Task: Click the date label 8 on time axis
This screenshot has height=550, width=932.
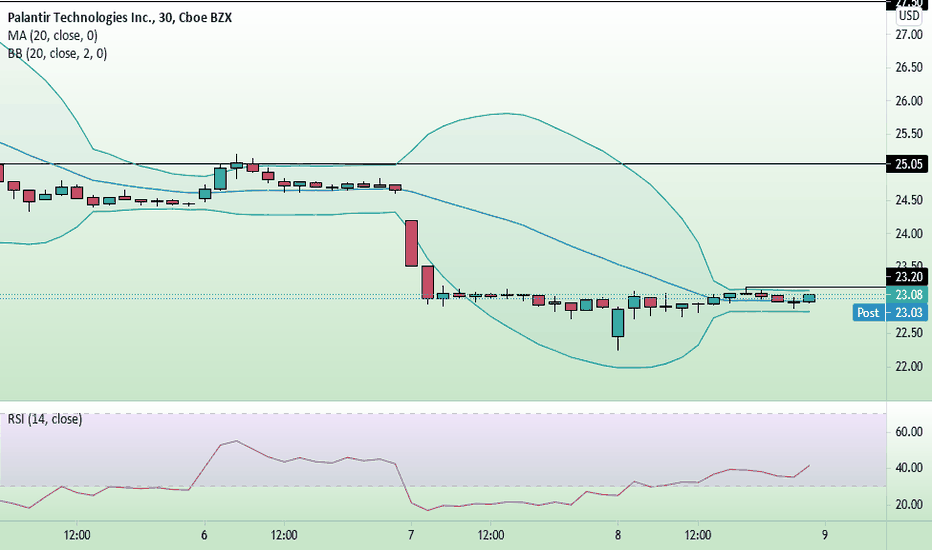Action: (618, 535)
